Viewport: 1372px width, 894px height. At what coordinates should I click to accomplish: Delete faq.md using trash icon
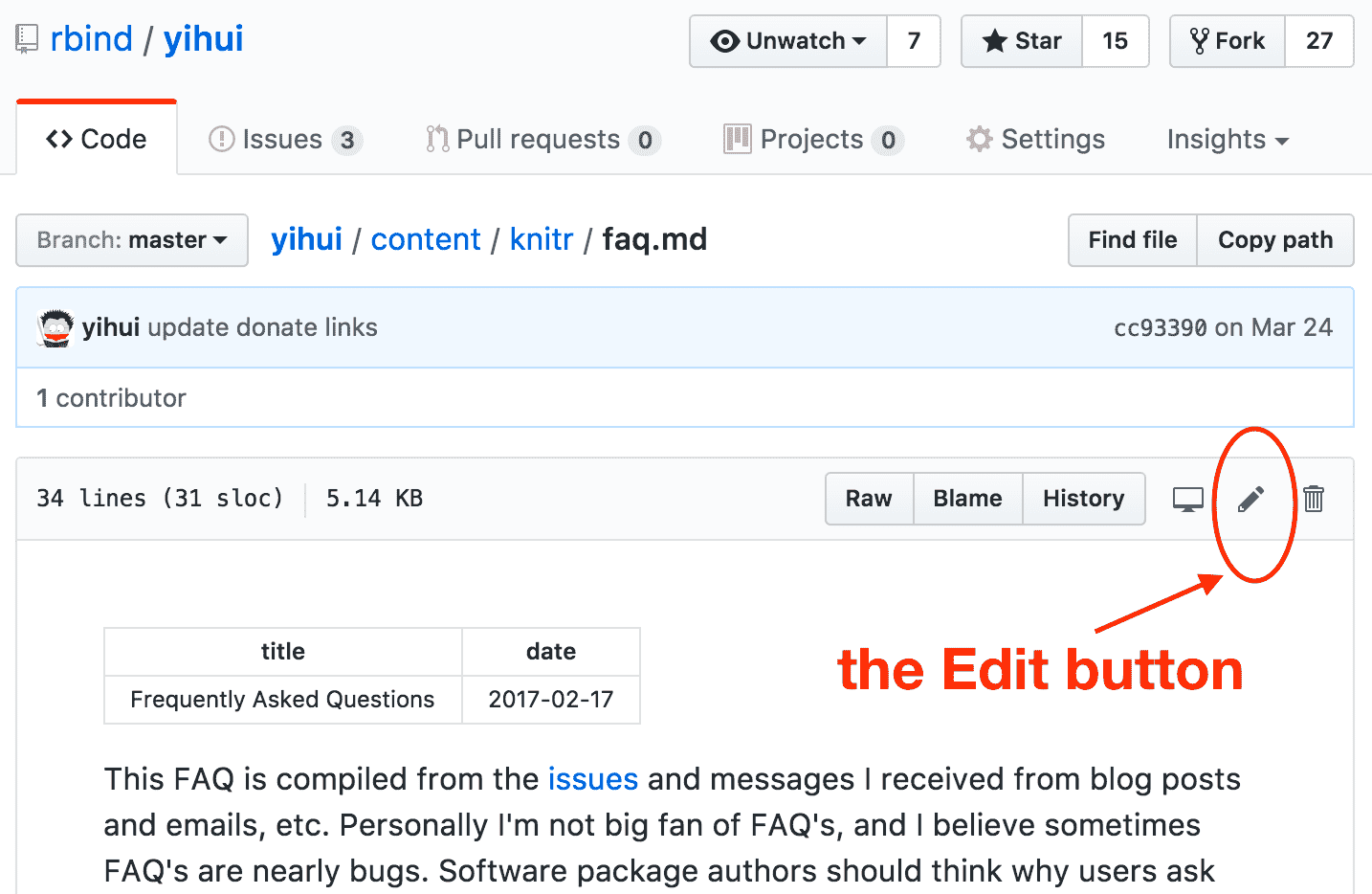point(1314,499)
